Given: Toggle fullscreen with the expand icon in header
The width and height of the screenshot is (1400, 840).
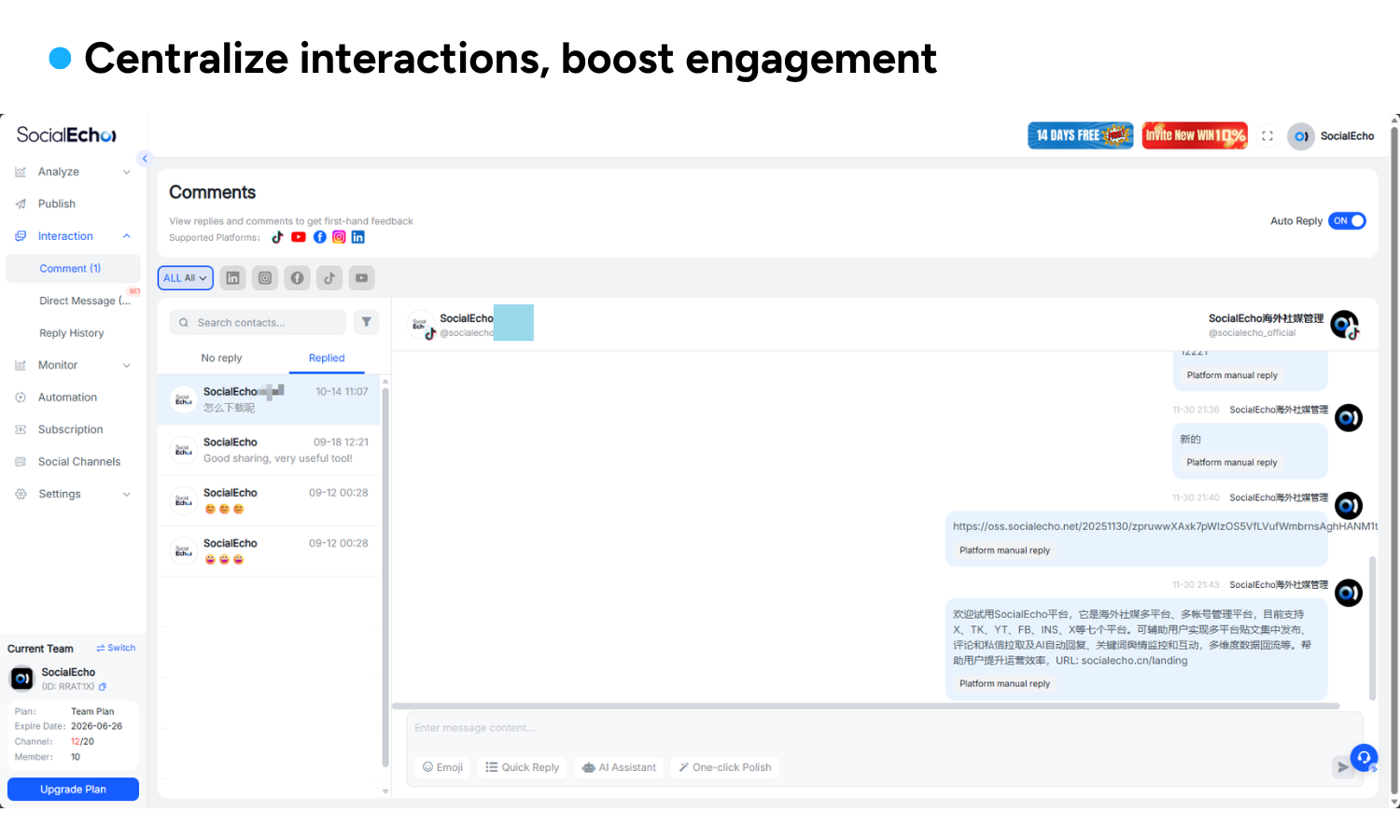Looking at the screenshot, I should [x=1267, y=135].
